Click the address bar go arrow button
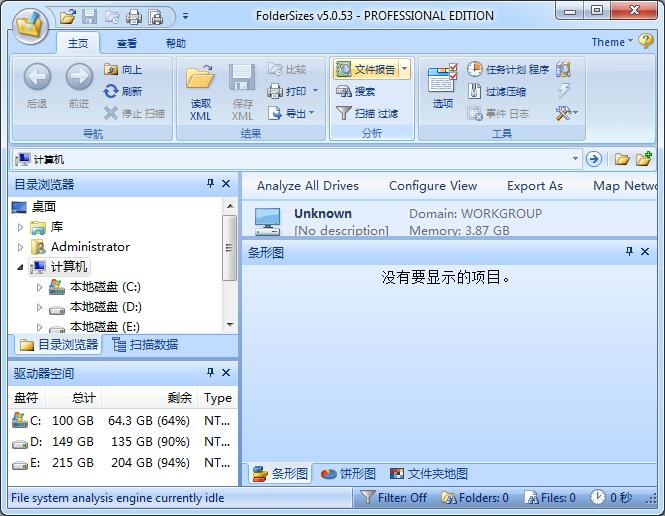The height and width of the screenshot is (516, 665). (594, 159)
